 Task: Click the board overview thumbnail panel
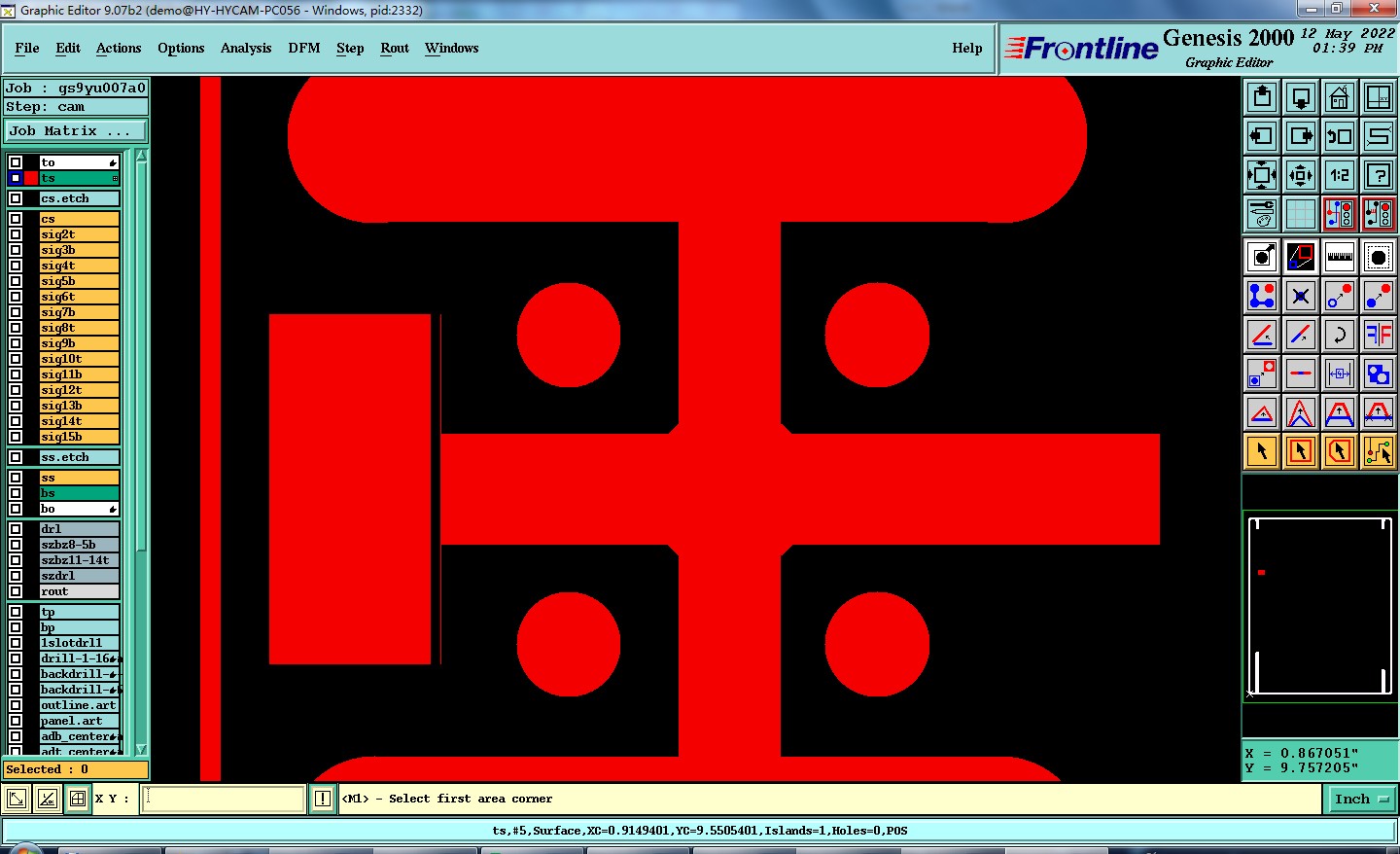pyautogui.click(x=1320, y=606)
